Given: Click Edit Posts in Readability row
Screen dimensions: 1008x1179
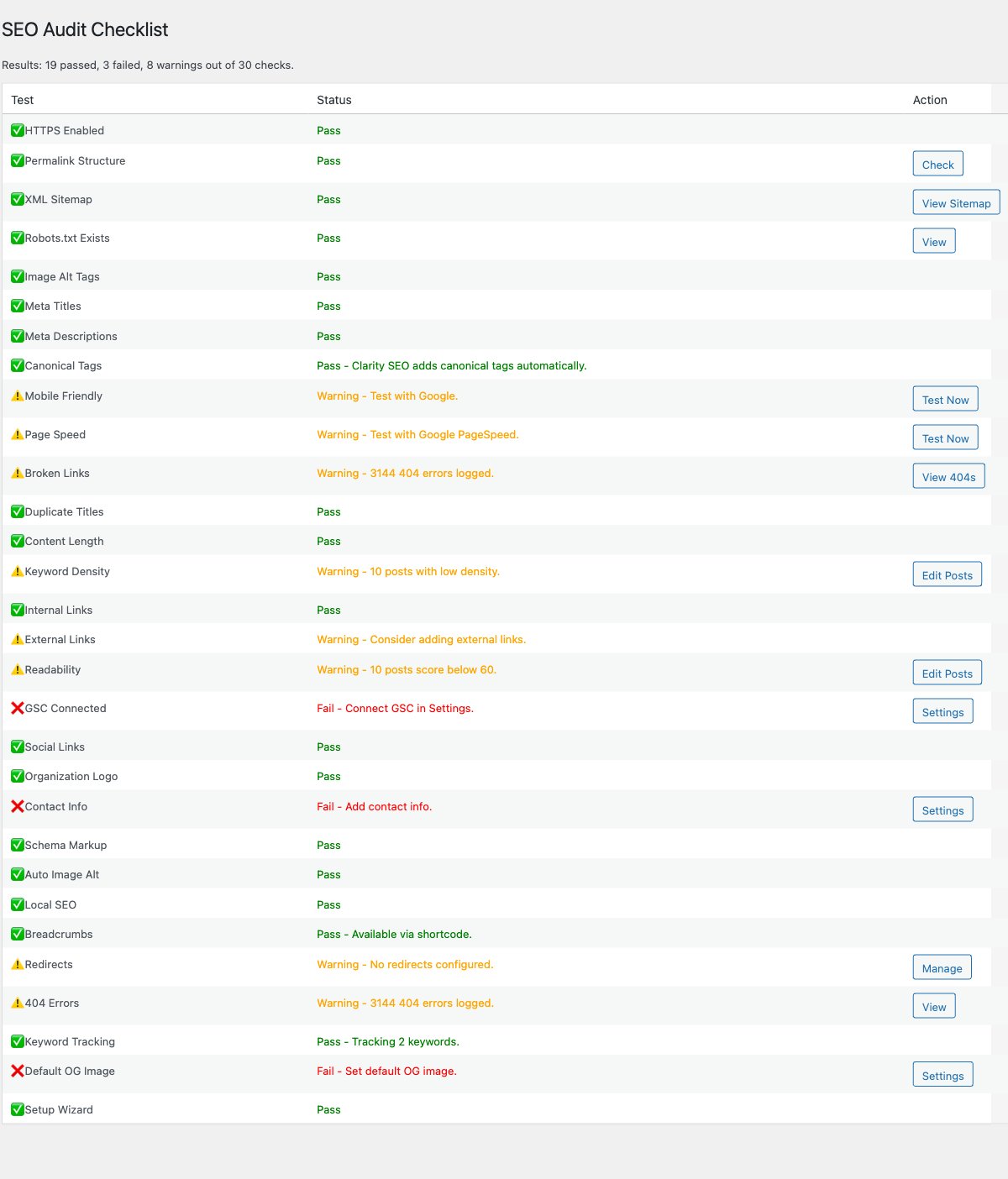Looking at the screenshot, I should (947, 673).
